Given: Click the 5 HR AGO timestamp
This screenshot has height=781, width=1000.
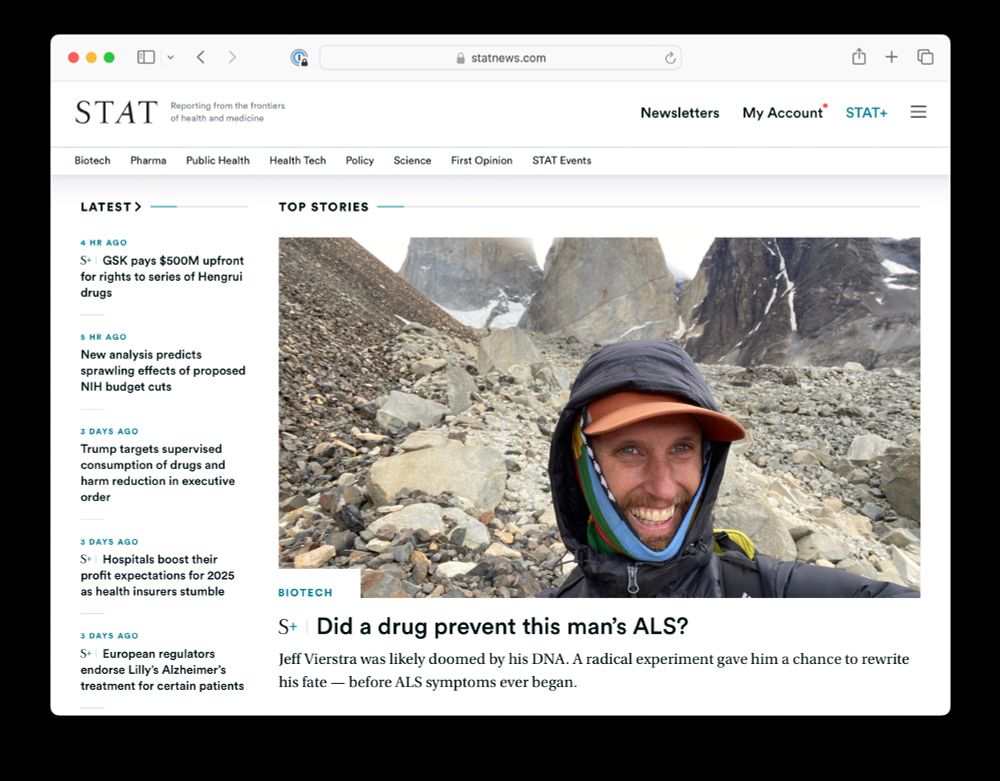Looking at the screenshot, I should [103, 337].
